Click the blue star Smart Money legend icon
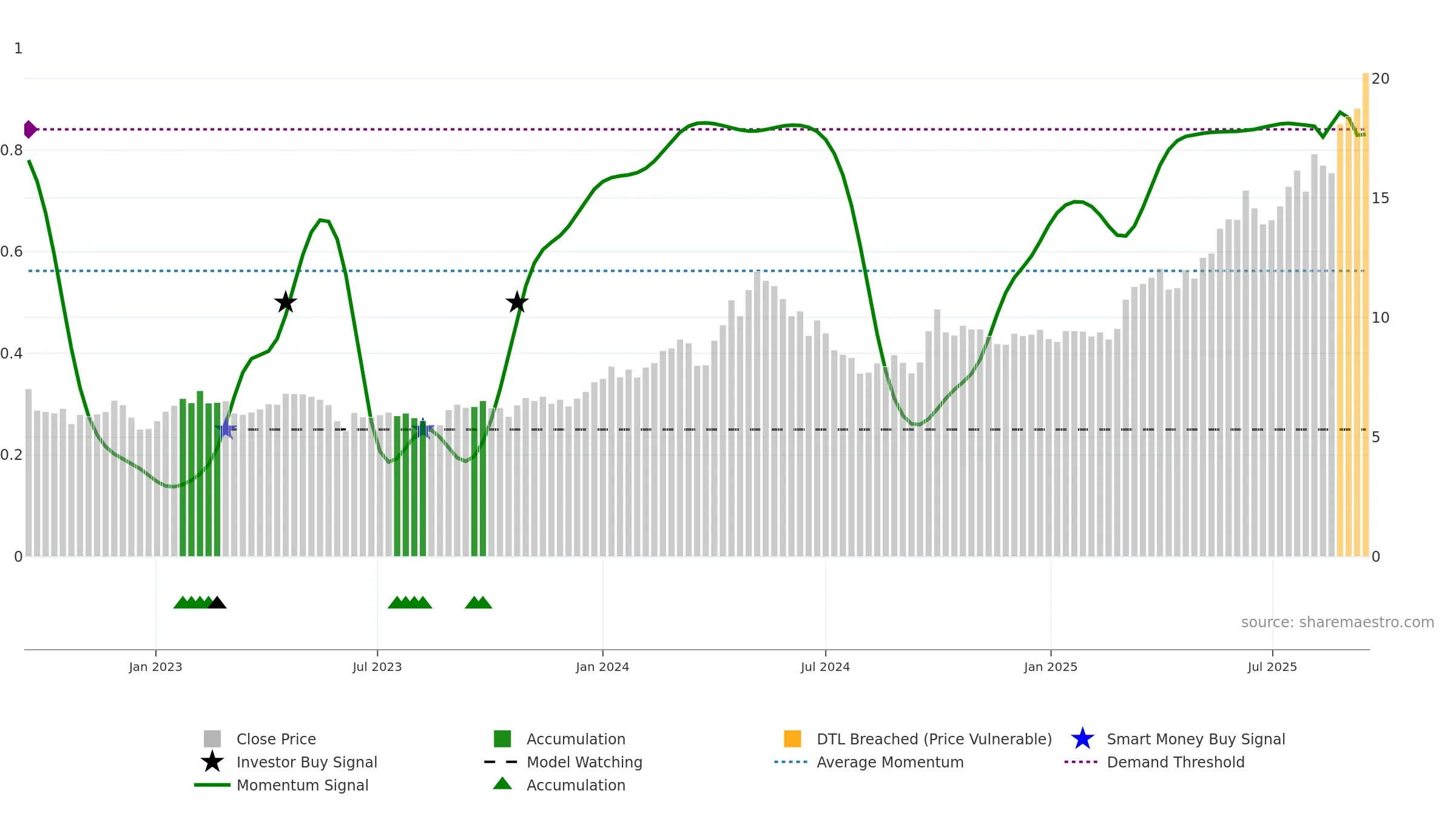 coord(1082,739)
